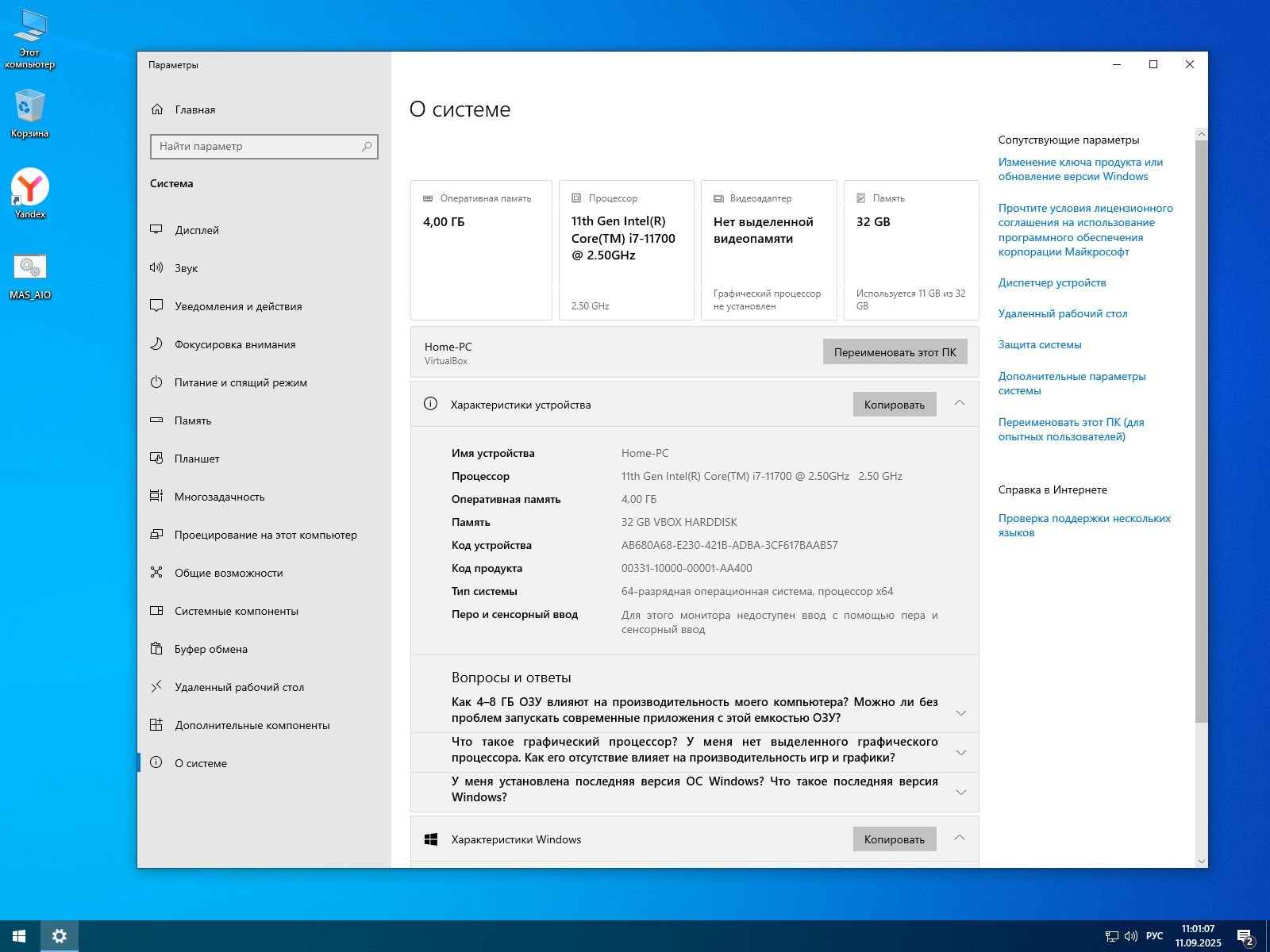Image resolution: width=1270 pixels, height=952 pixels.
Task: Click the speaker icon for Звук
Action: pyautogui.click(x=156, y=268)
